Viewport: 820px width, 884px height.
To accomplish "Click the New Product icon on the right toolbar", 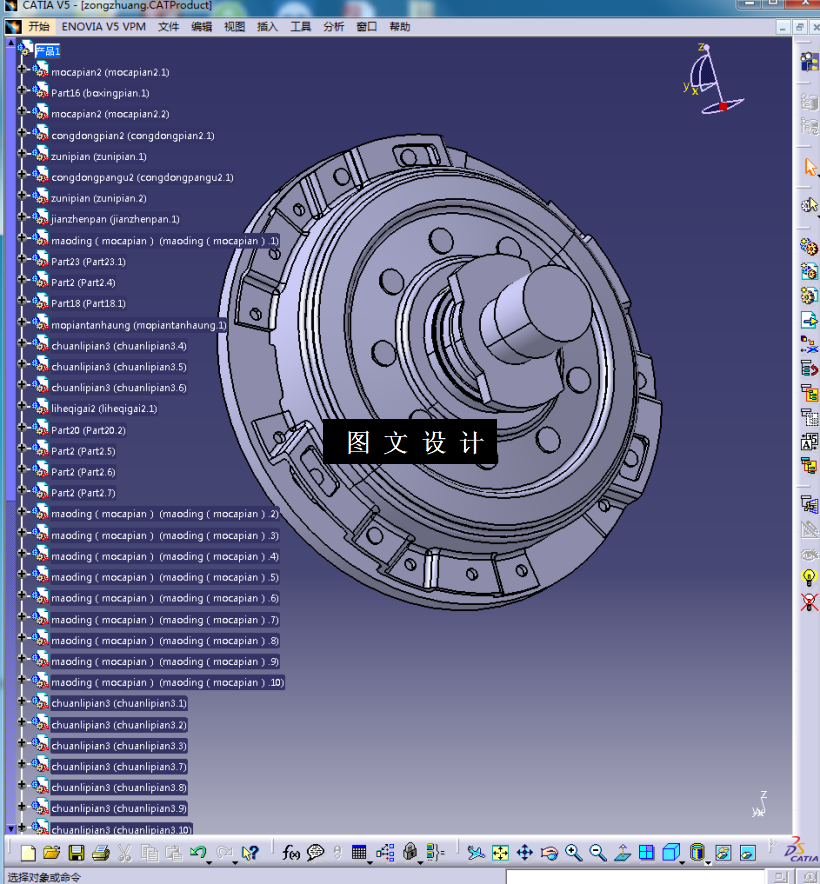I will (809, 271).
